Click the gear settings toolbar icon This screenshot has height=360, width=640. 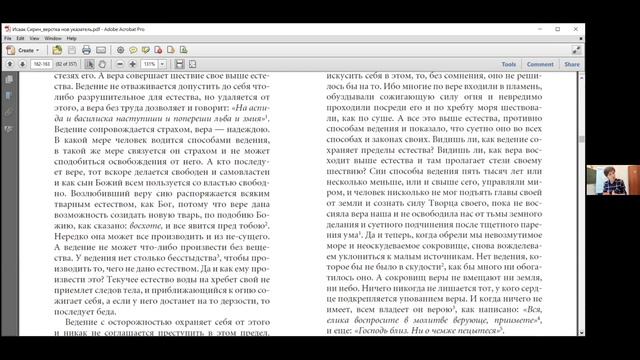[120, 50]
